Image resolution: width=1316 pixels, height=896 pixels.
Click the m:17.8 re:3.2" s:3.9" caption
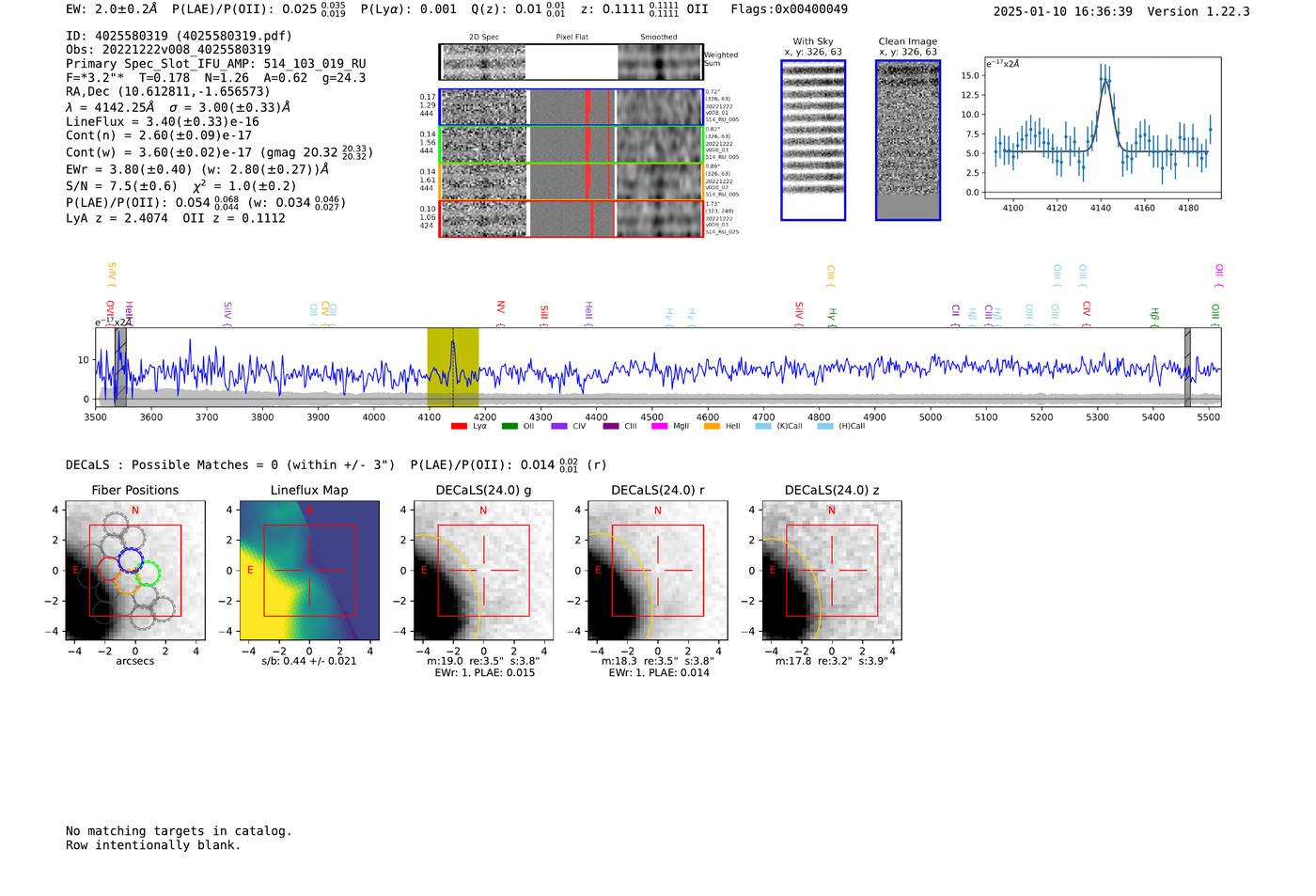coord(832,661)
